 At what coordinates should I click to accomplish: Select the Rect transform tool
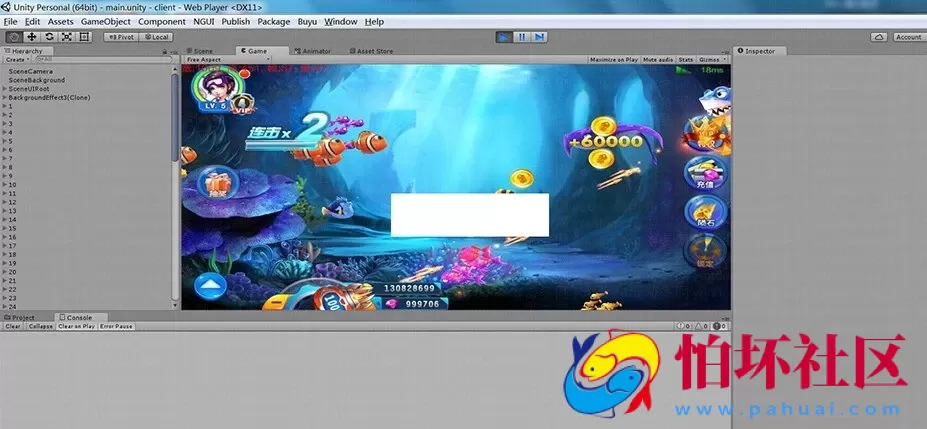(x=84, y=37)
